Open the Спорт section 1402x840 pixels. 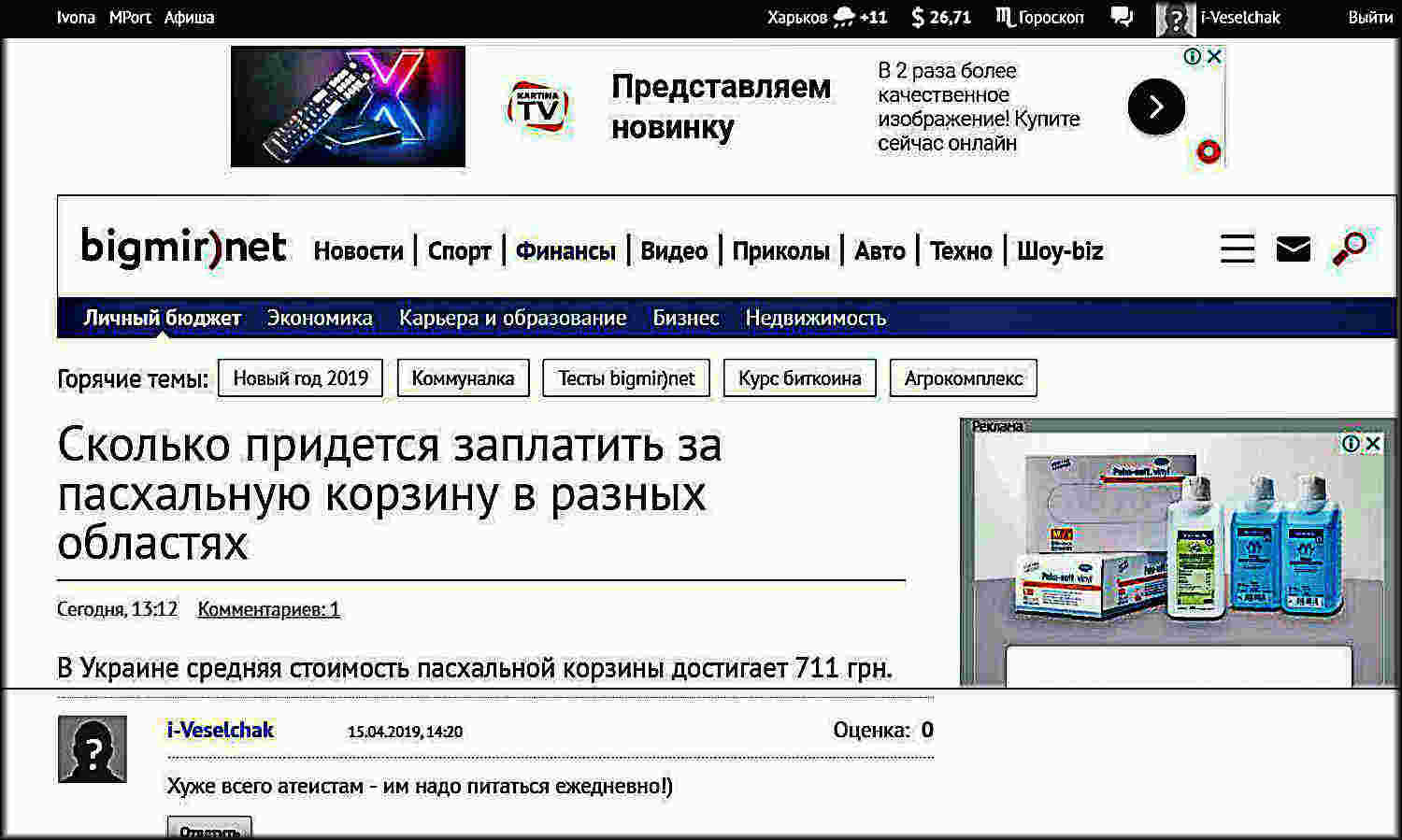(x=459, y=251)
